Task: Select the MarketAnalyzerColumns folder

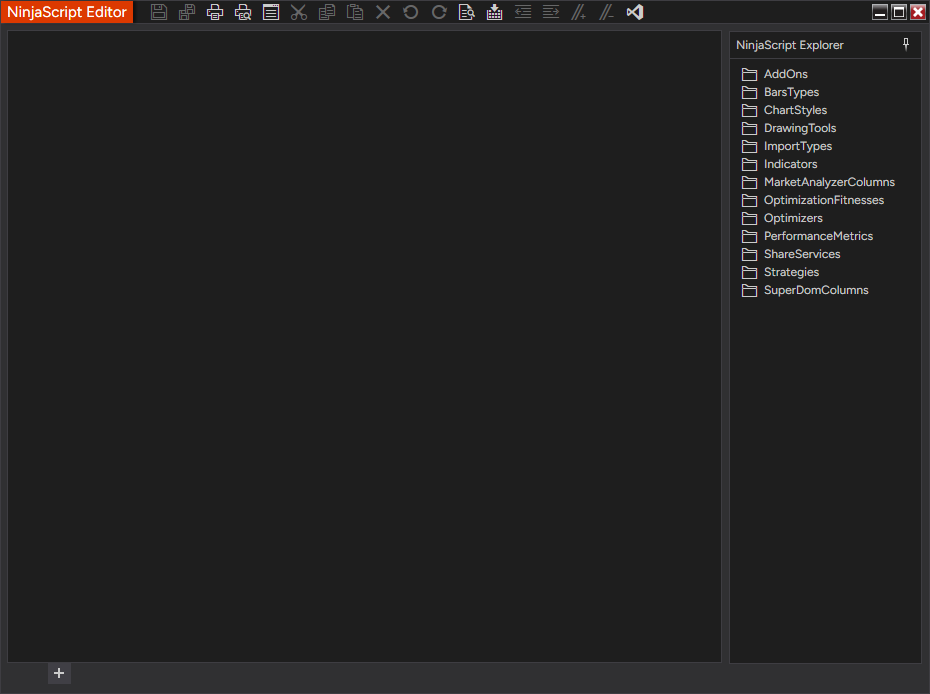Action: pyautogui.click(x=818, y=182)
